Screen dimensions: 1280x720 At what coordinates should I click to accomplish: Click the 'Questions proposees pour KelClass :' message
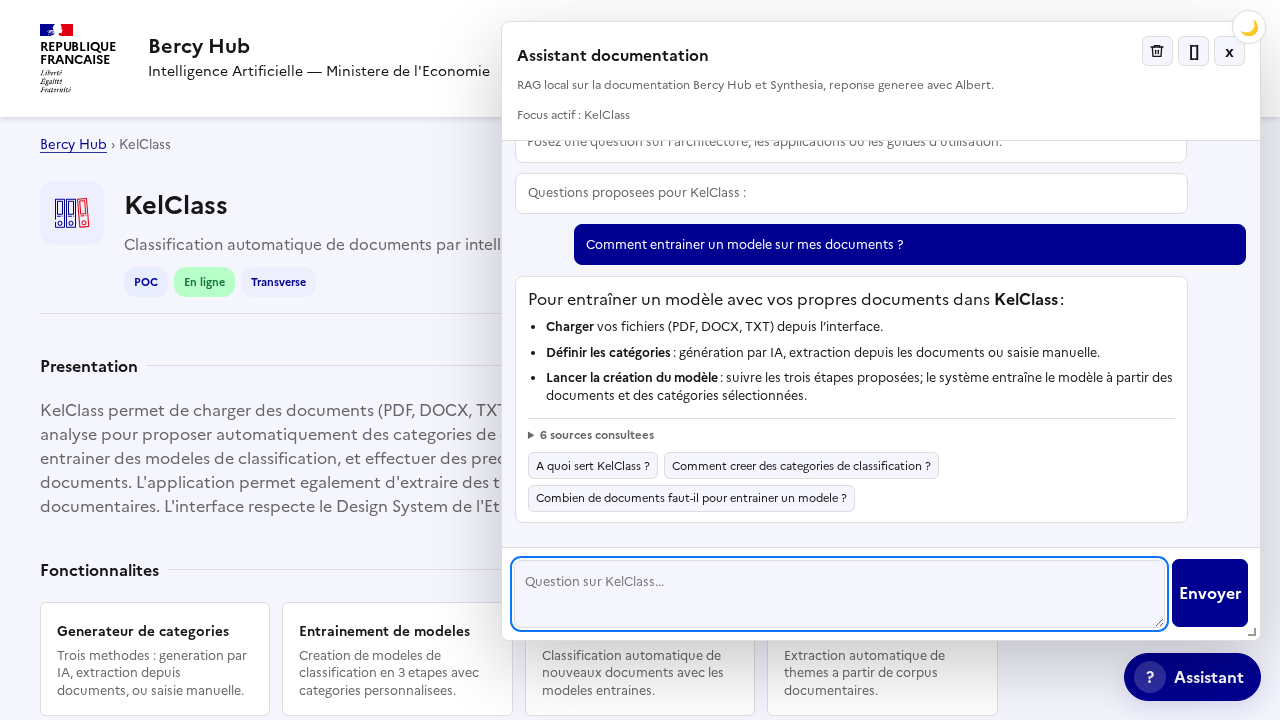tap(851, 193)
